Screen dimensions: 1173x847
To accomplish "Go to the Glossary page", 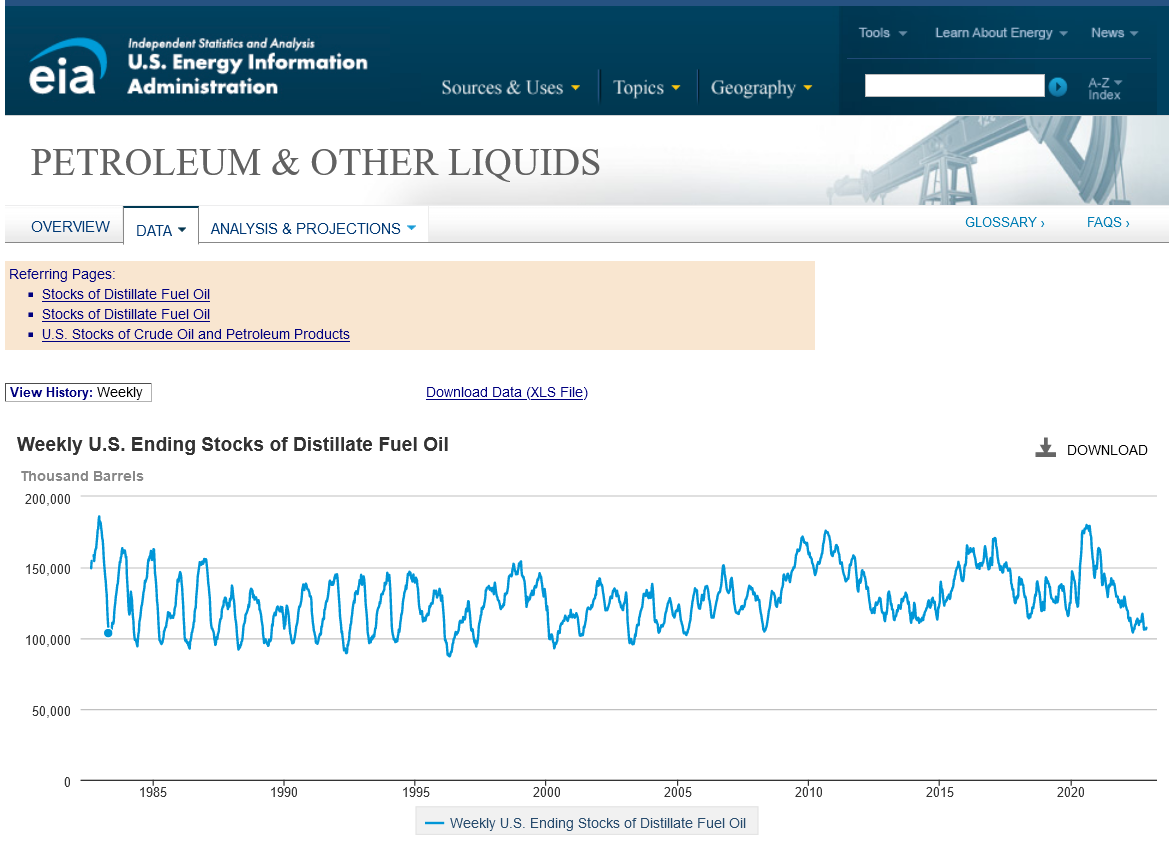I will coord(1004,222).
